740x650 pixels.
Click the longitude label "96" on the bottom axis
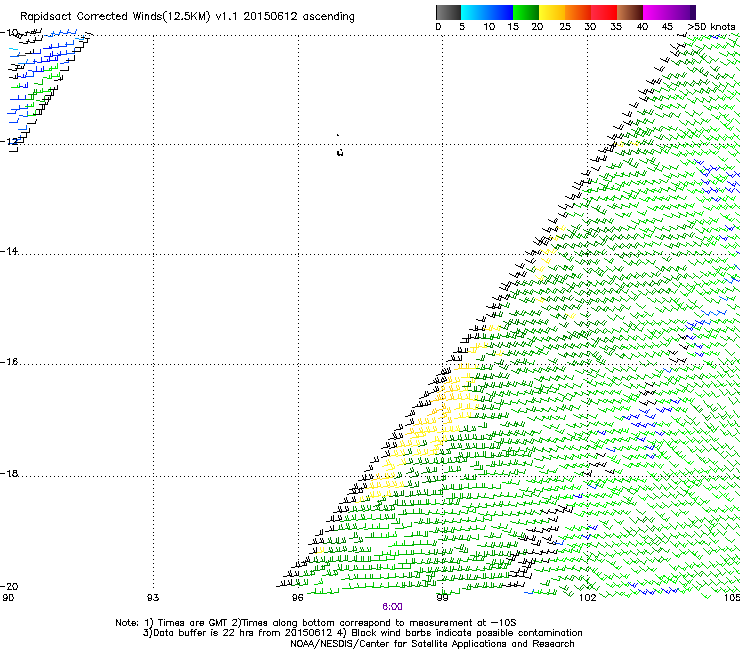tap(297, 598)
